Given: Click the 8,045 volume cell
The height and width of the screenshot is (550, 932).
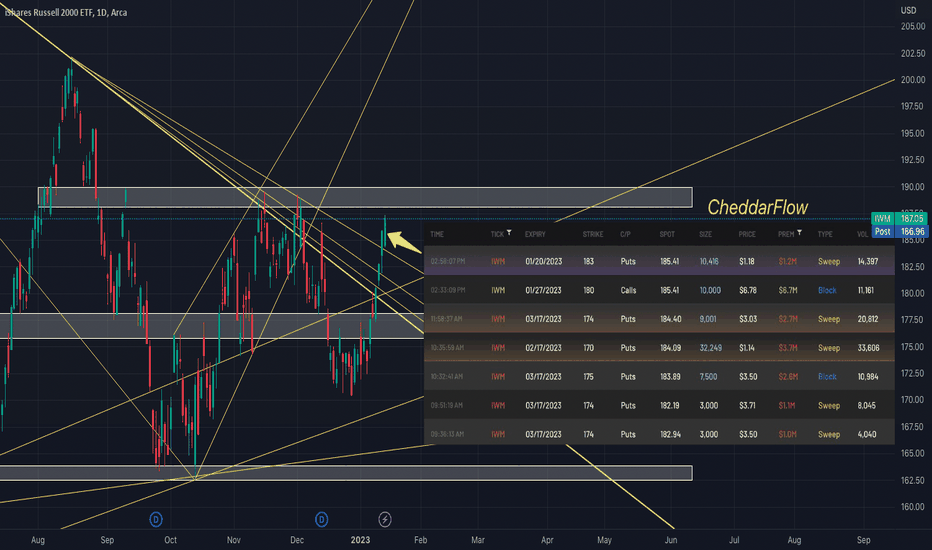Looking at the screenshot, I should [x=866, y=406].
